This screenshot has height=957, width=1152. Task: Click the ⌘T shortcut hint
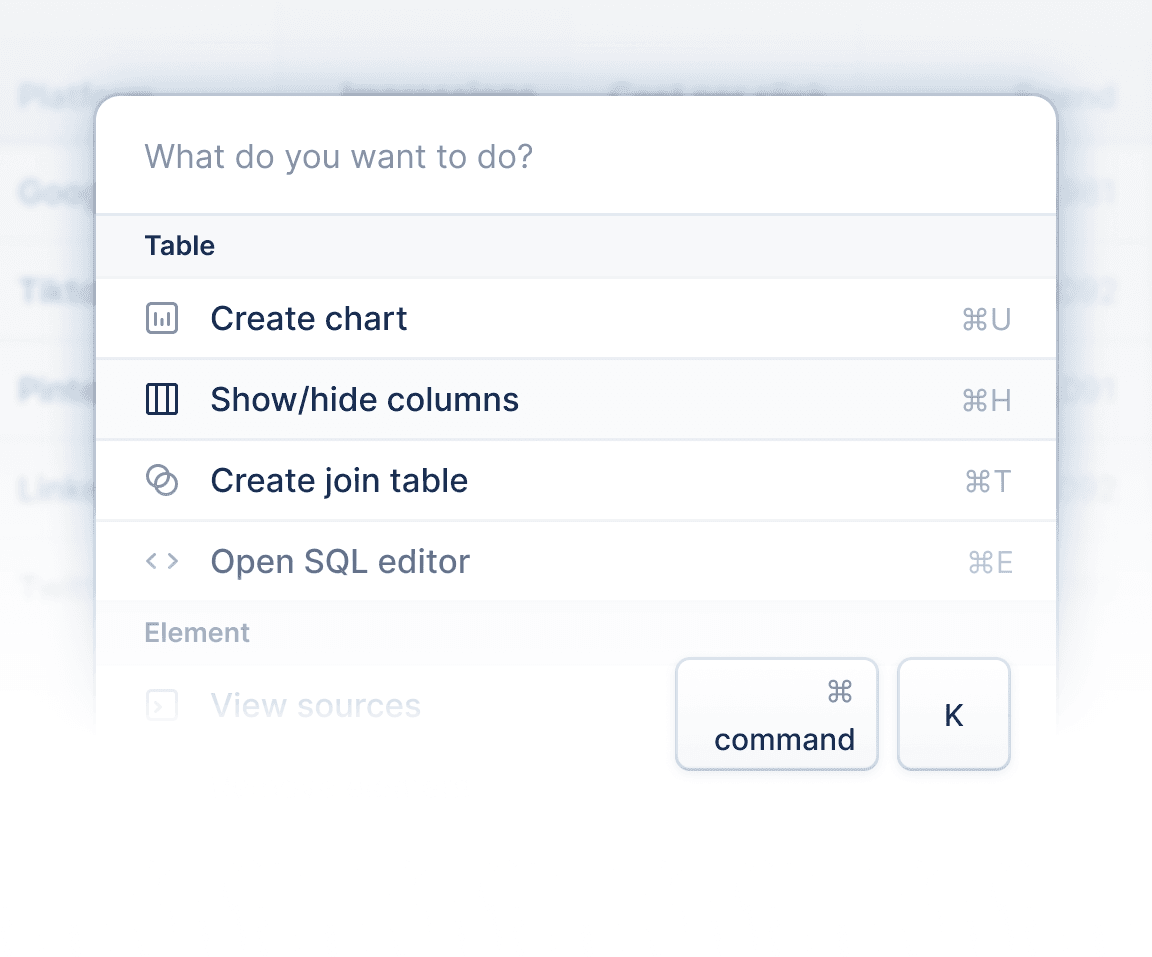pyautogui.click(x=987, y=482)
